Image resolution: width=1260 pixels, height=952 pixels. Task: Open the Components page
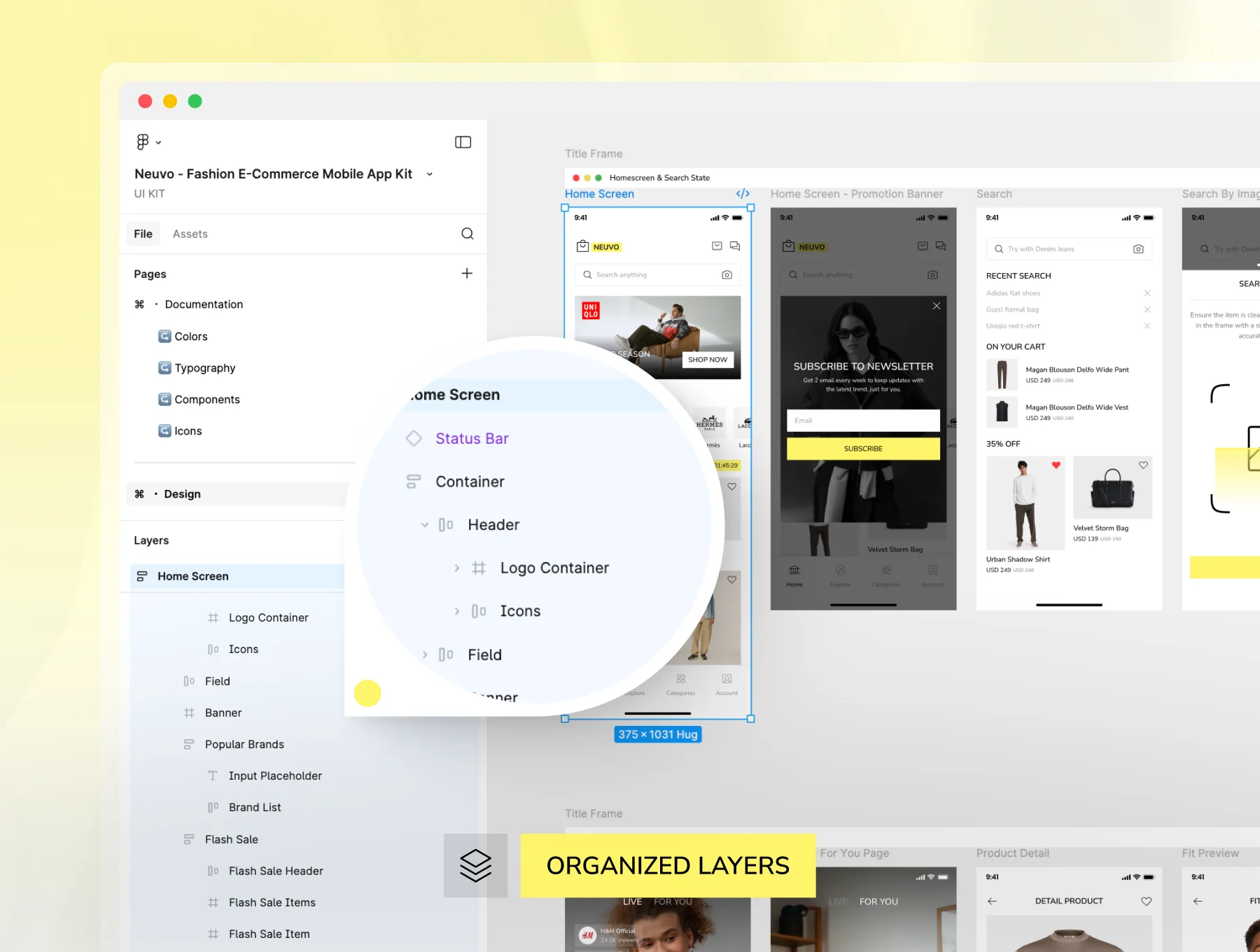coord(207,400)
